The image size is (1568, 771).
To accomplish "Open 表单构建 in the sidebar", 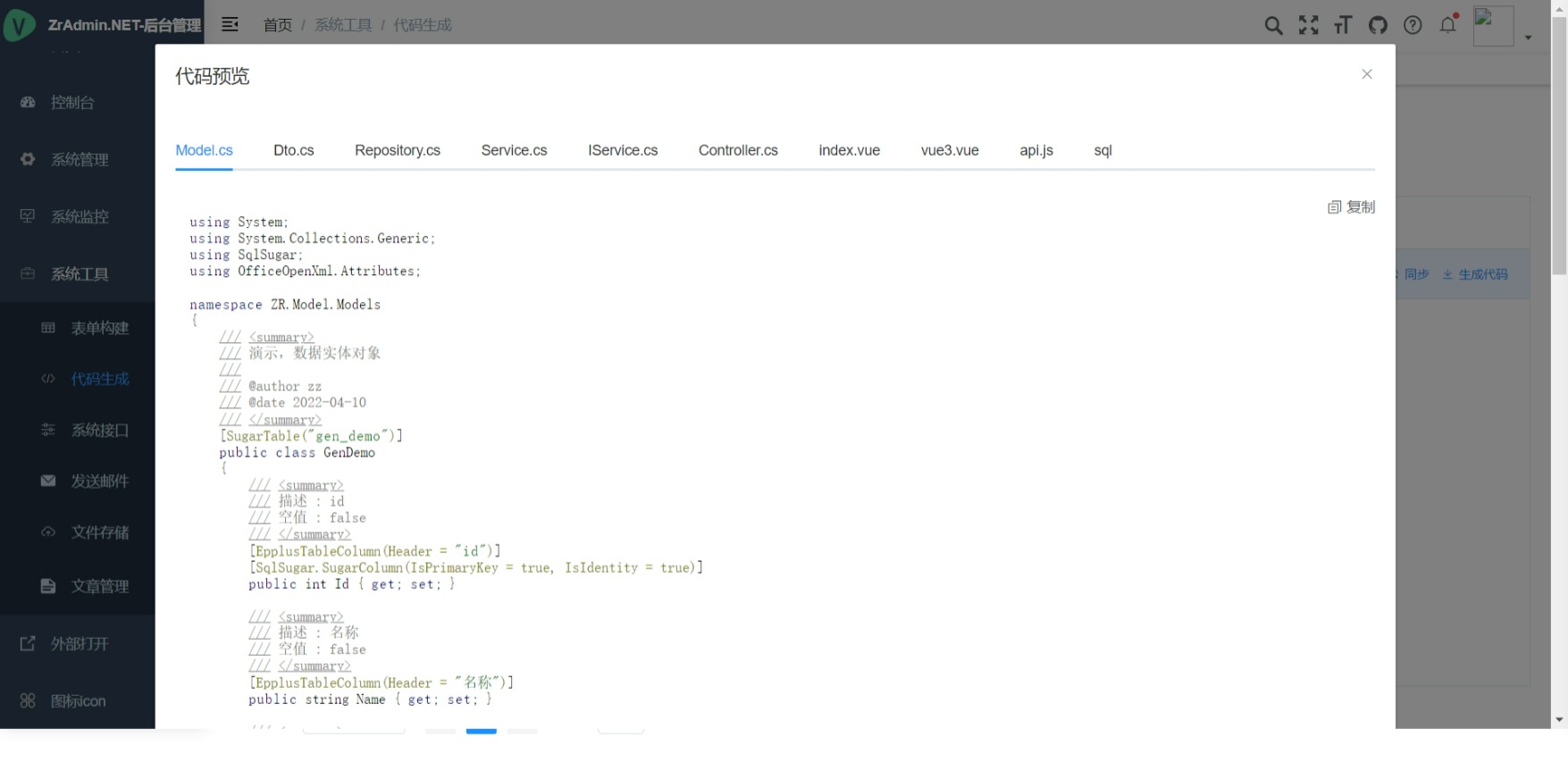I will pos(99,328).
